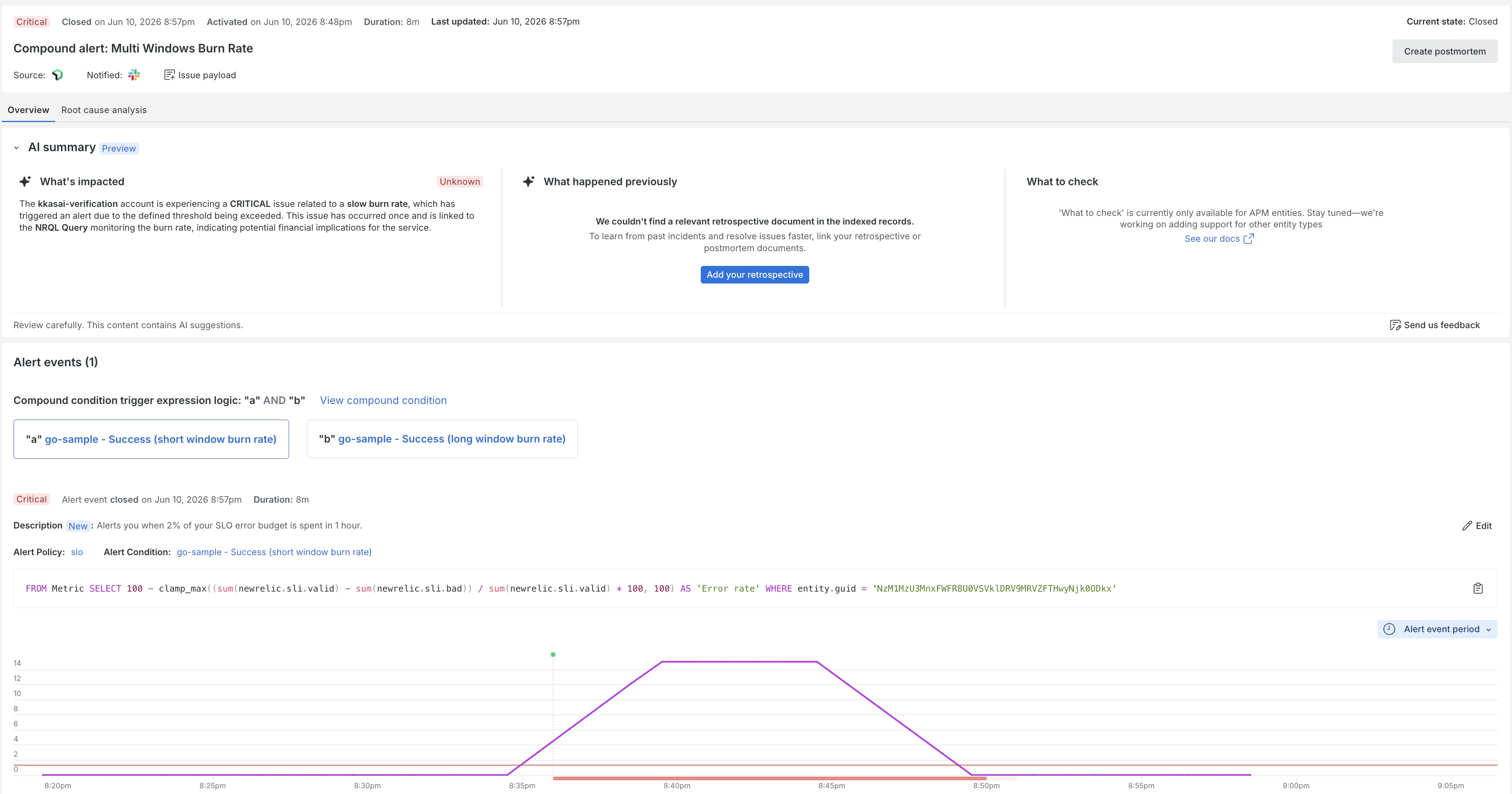Copy the NRQL query with clipboard icon

coord(1478,588)
